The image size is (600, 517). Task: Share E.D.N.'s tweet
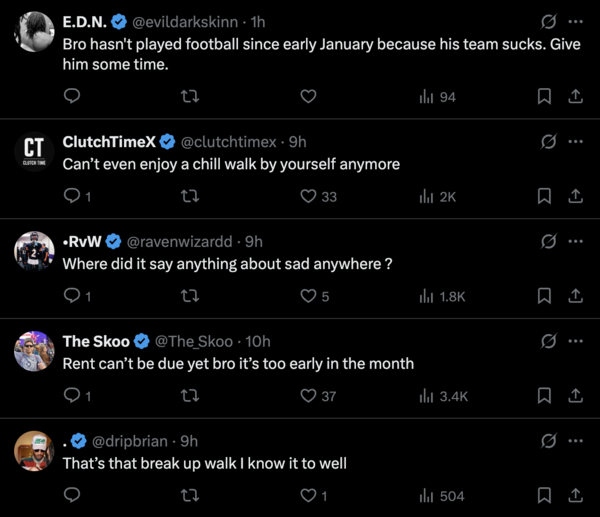575,96
